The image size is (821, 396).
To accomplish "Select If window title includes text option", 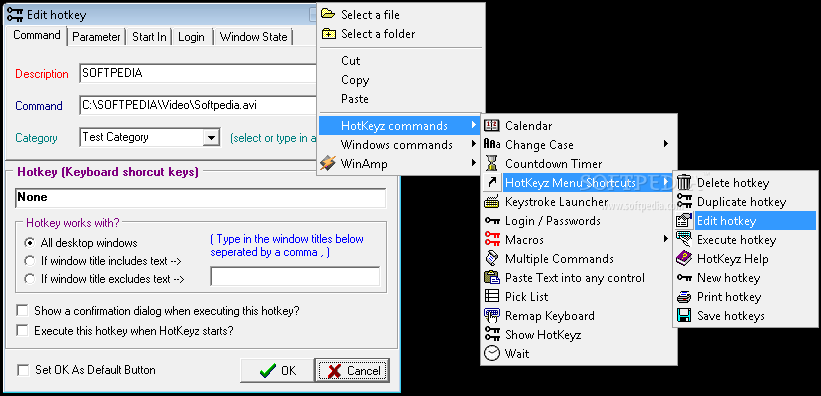I will [x=30, y=261].
